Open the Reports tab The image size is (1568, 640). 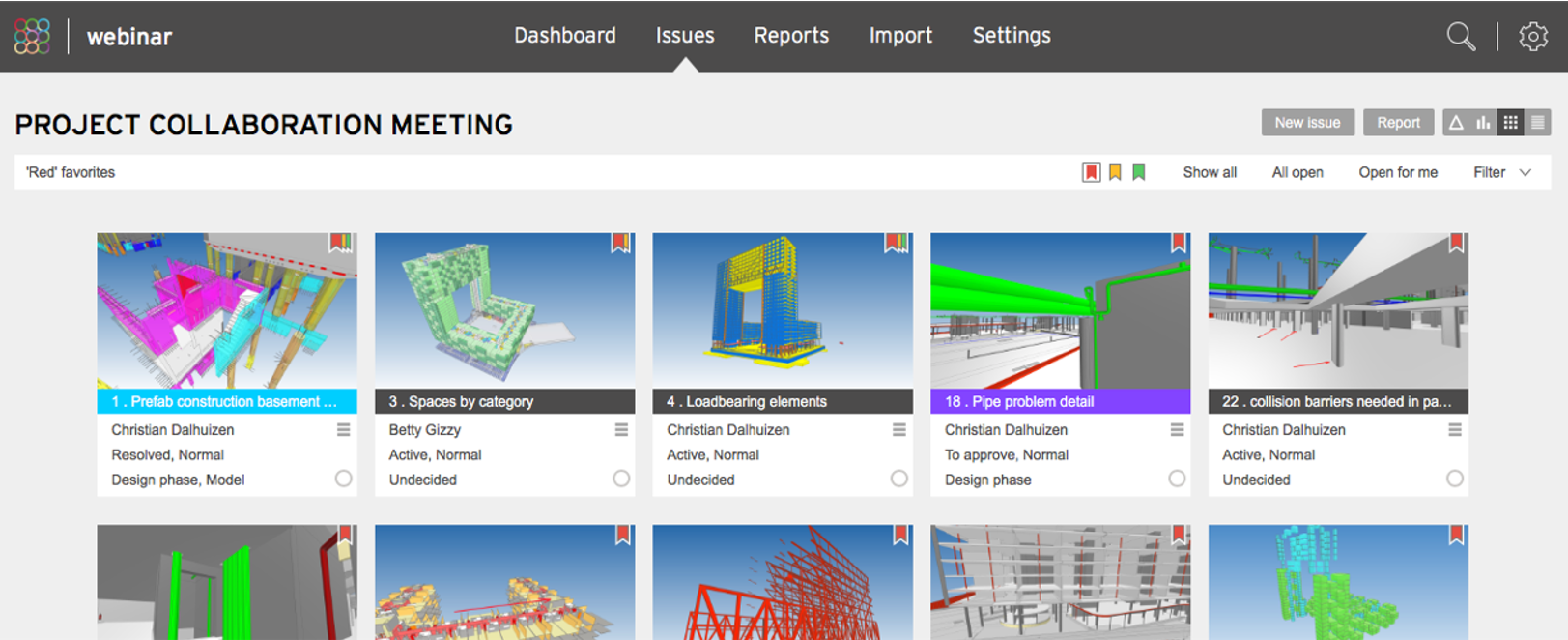[791, 36]
